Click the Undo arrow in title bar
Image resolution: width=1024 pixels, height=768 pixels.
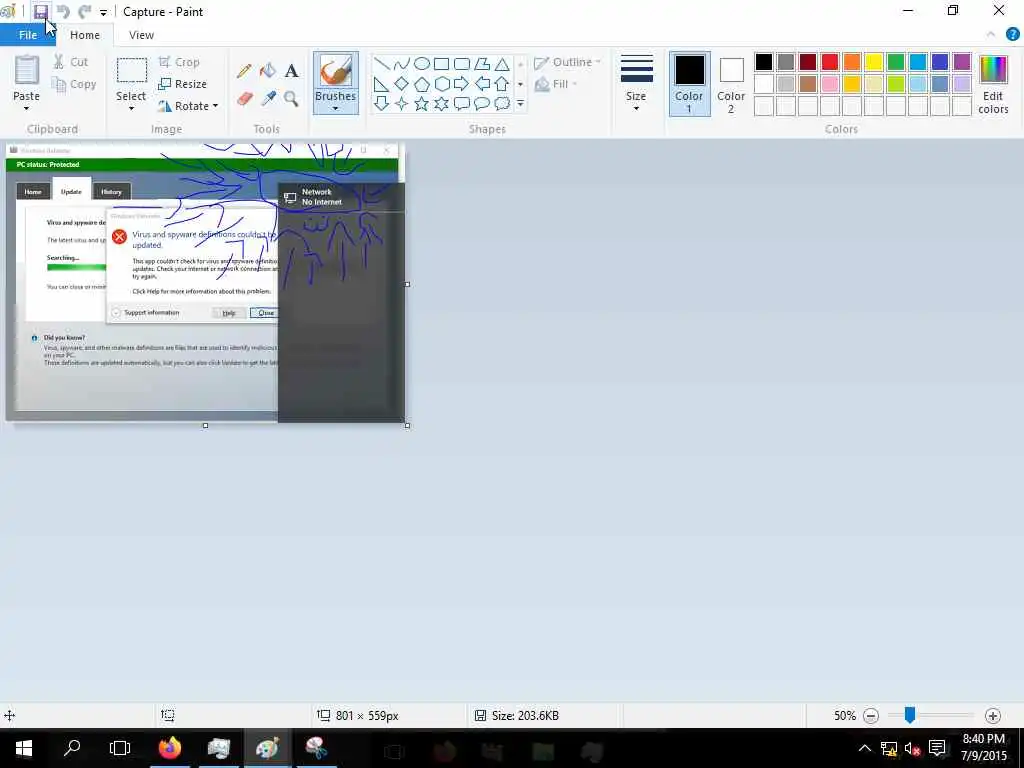[x=63, y=12]
